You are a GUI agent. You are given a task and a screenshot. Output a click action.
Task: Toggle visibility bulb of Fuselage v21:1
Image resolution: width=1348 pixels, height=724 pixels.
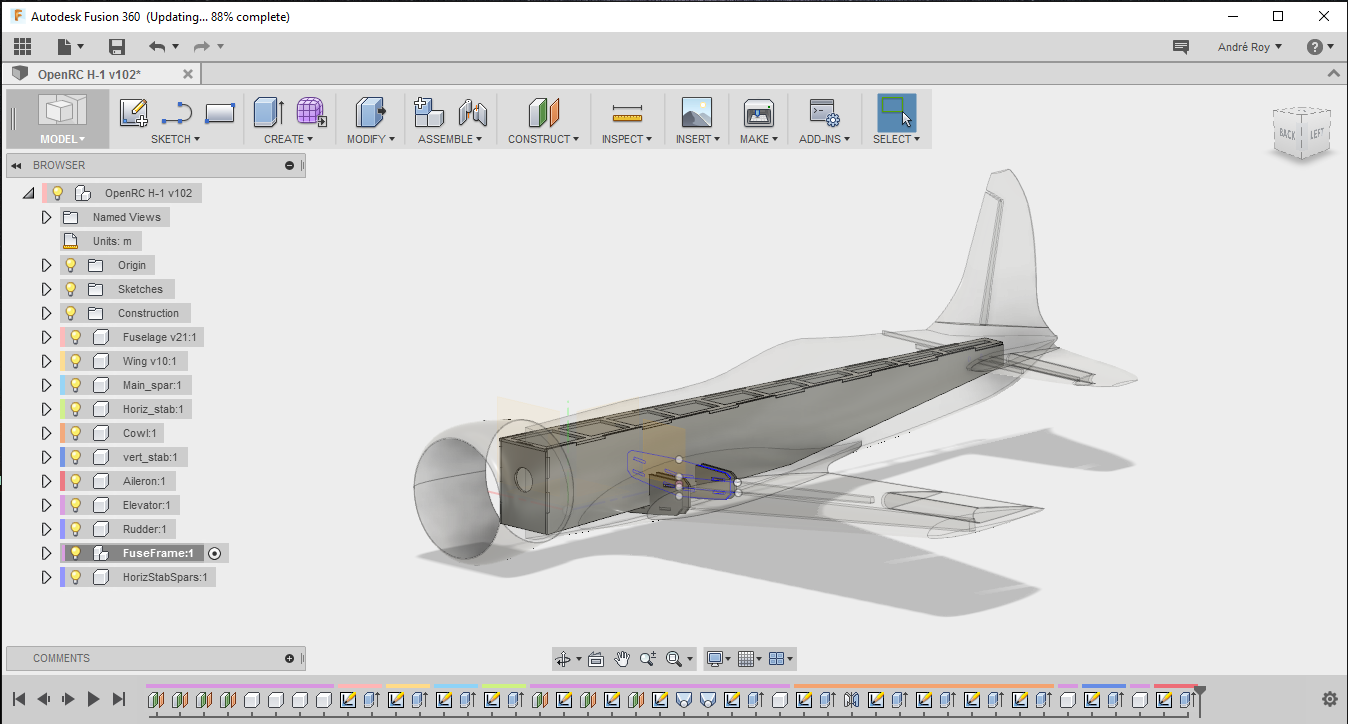coord(75,337)
